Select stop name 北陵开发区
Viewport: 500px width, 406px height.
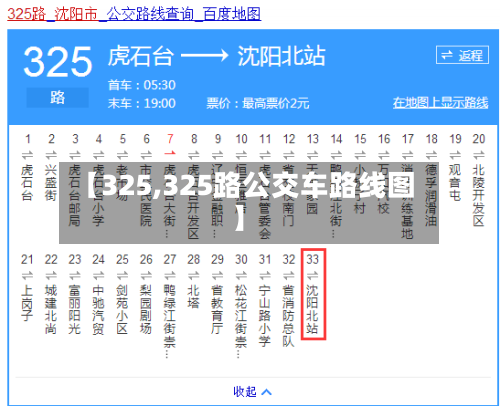click(479, 195)
